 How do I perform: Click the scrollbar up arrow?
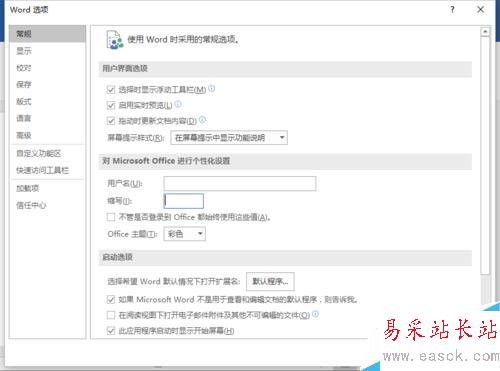pyautogui.click(x=485, y=32)
